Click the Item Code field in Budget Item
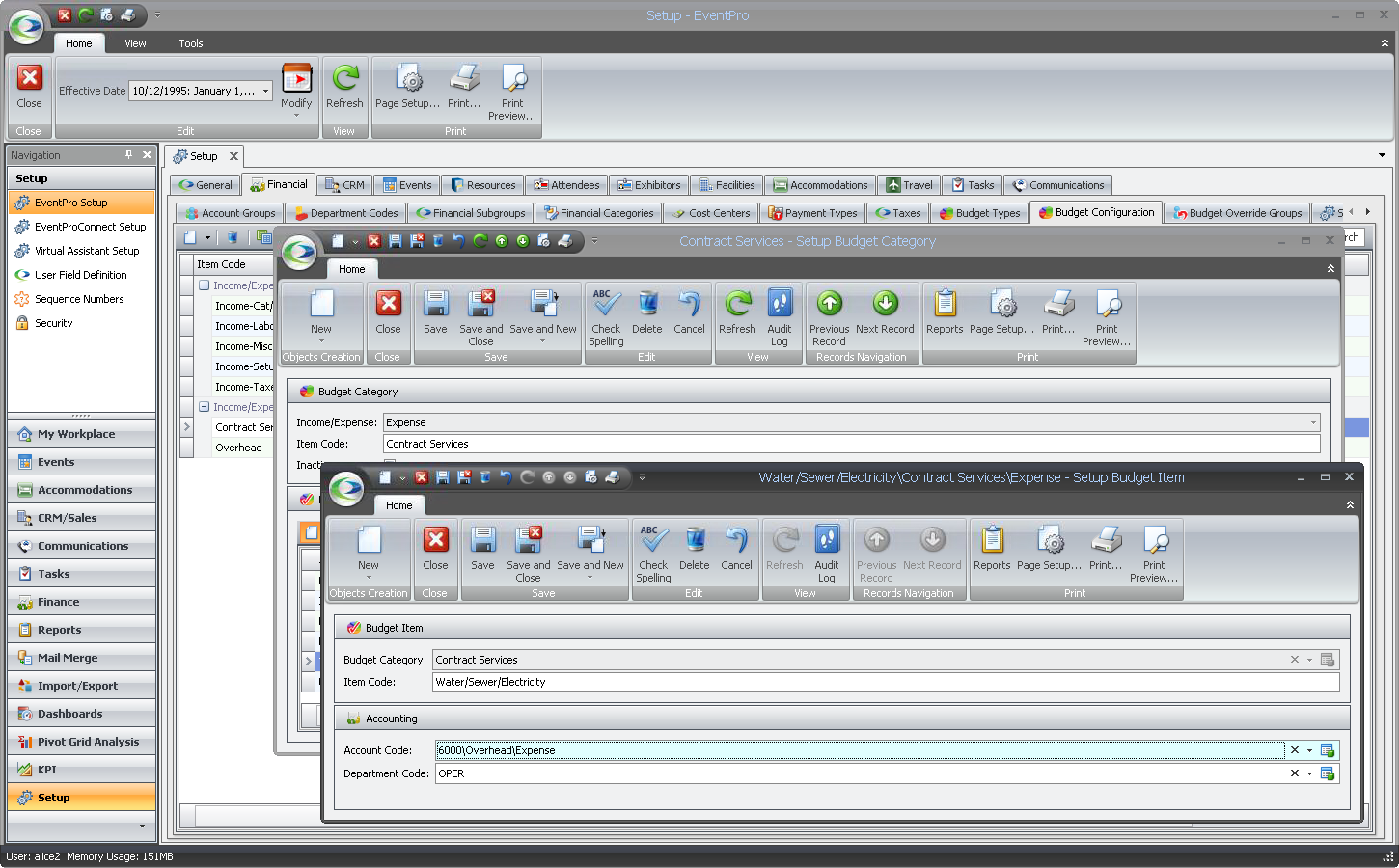Viewport: 1399px width, 868px height. tap(886, 682)
